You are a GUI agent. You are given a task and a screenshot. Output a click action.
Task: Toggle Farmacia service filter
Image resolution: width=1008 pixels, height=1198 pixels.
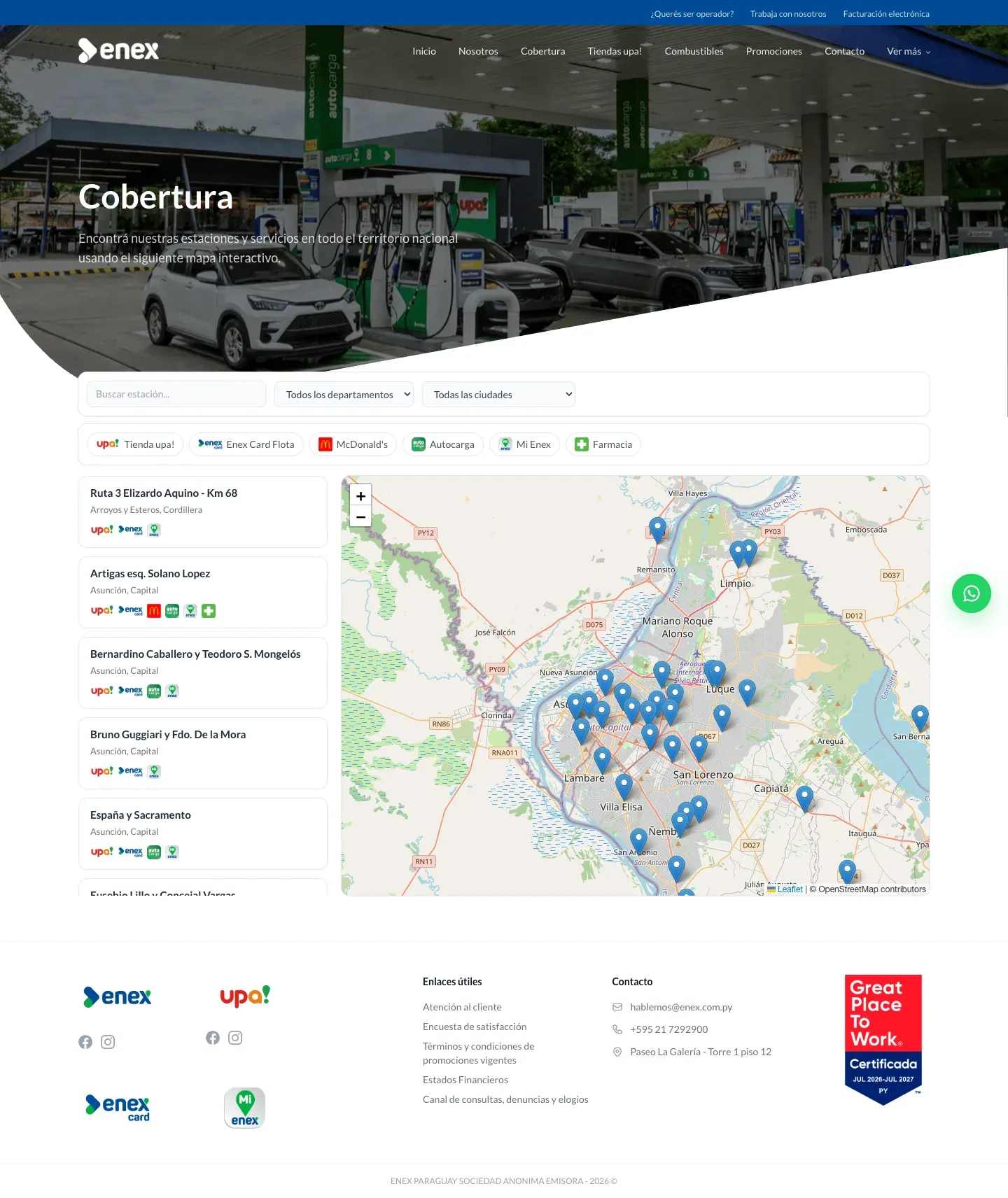(603, 444)
